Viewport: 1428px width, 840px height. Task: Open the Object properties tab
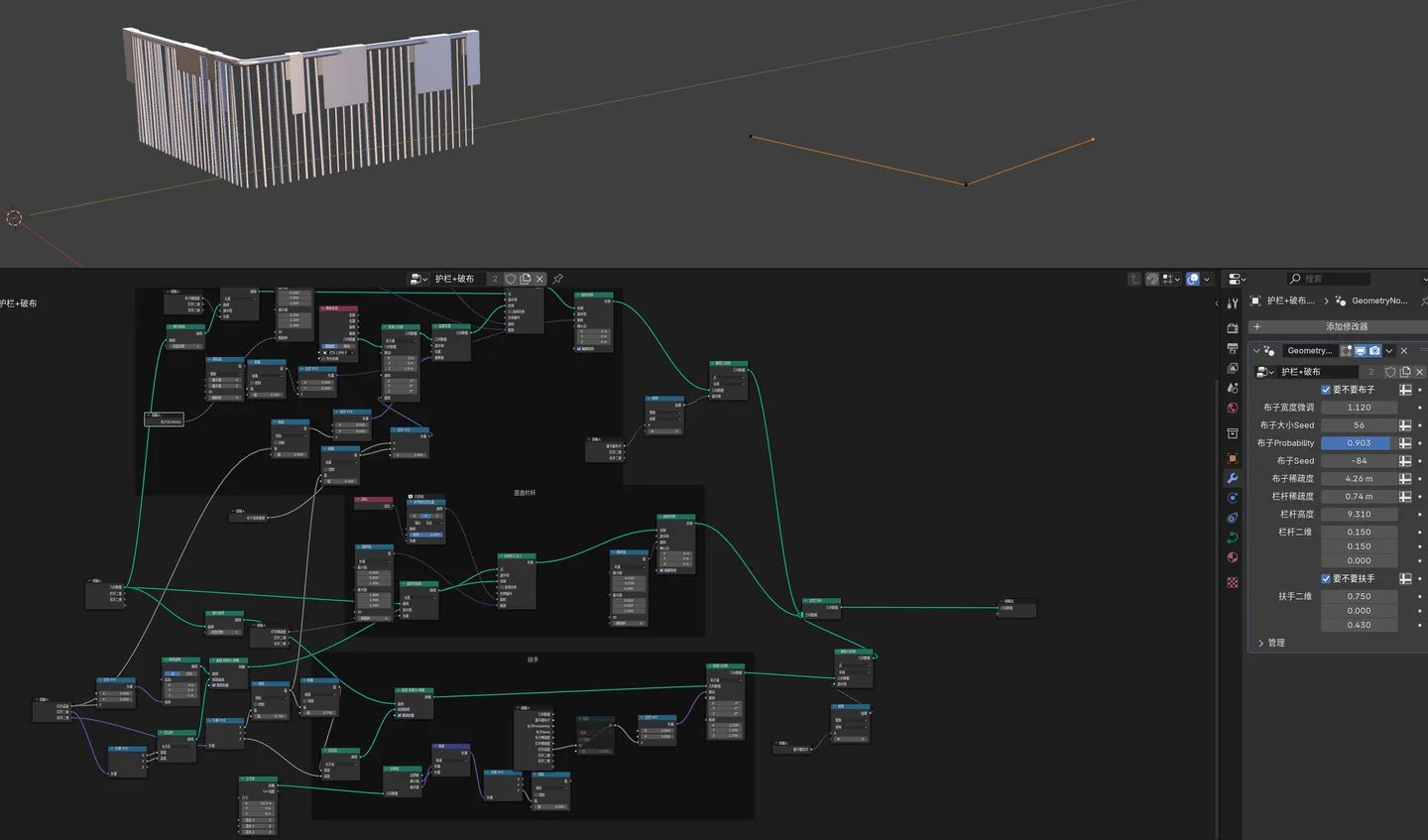point(1233,458)
